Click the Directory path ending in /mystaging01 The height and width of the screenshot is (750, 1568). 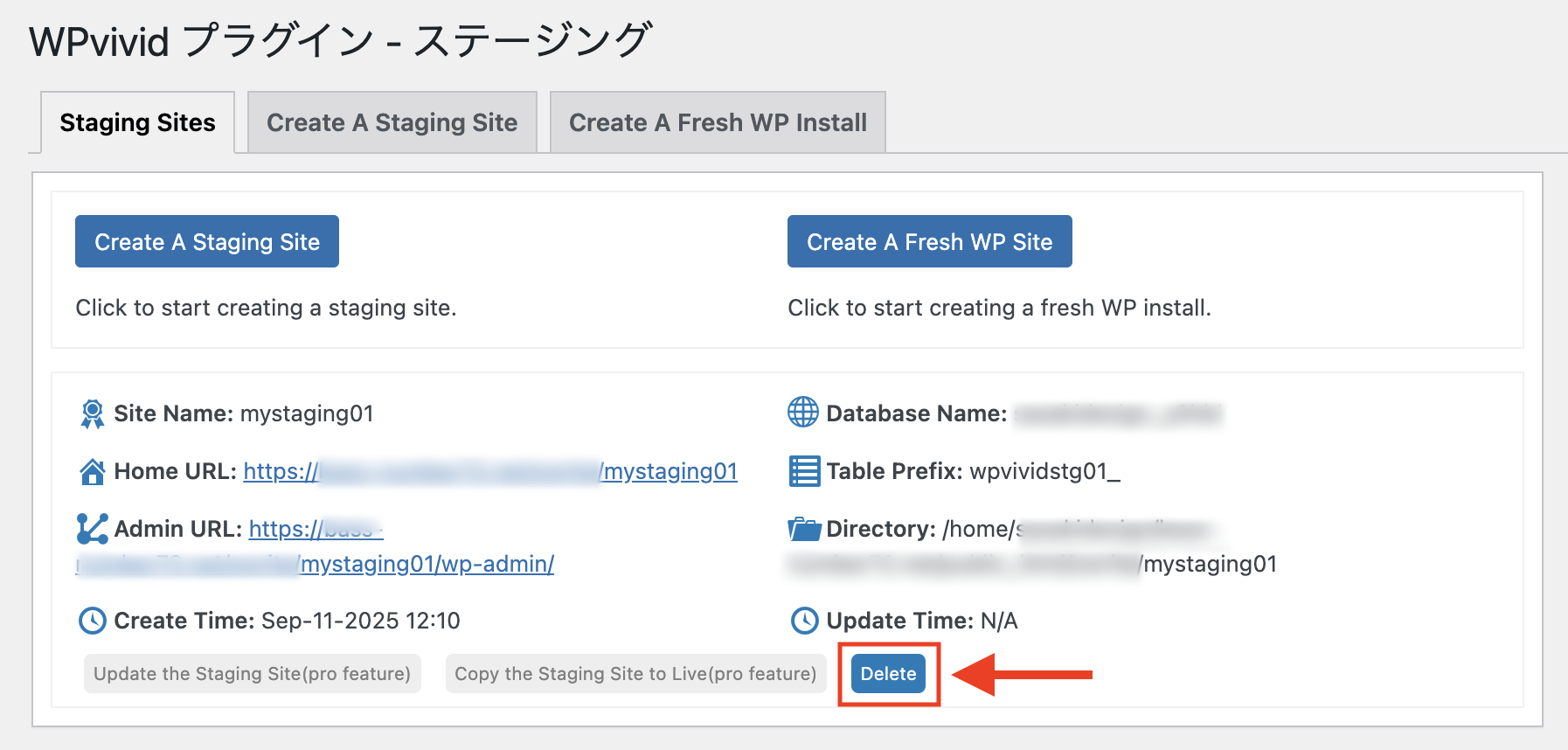1031,546
